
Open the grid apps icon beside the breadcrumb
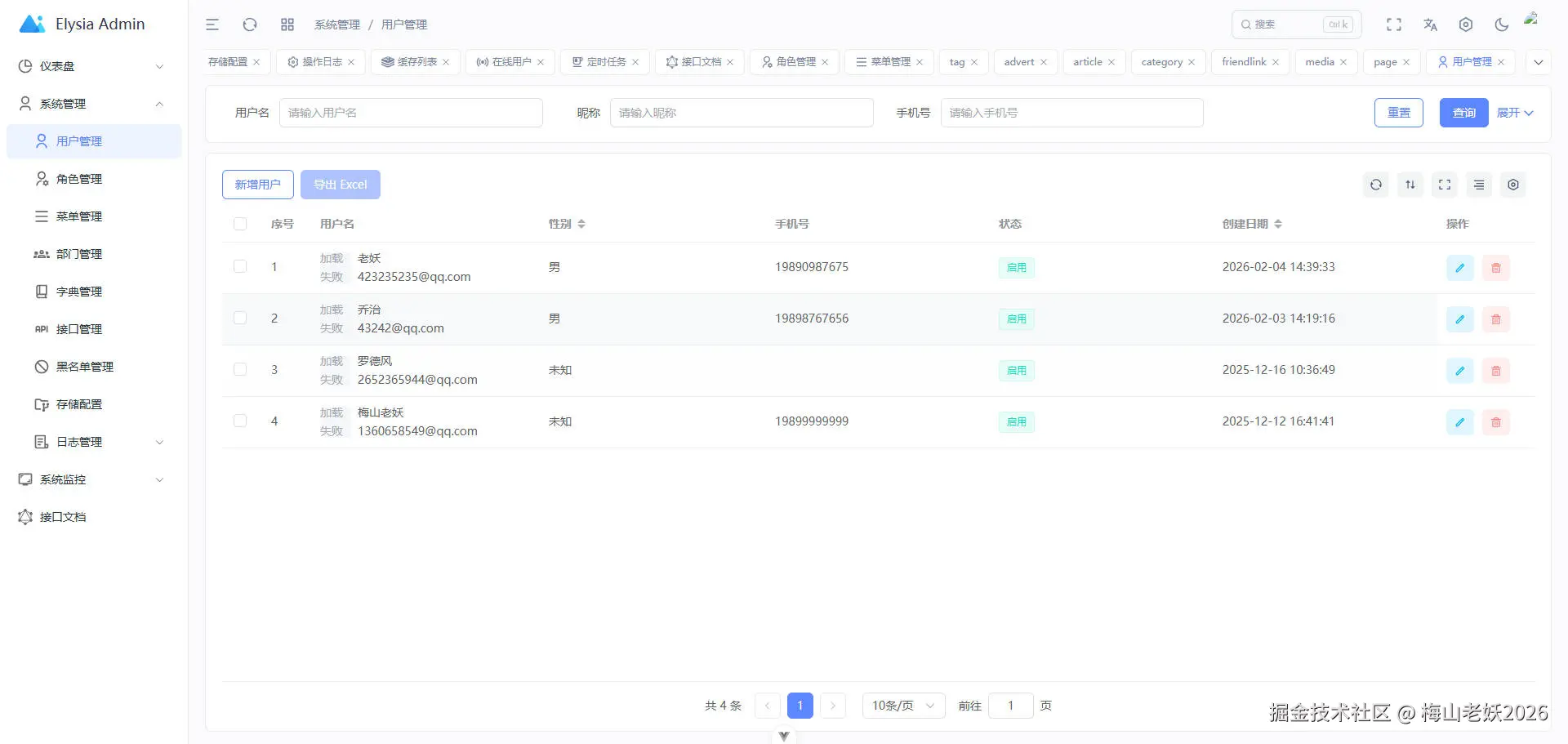click(287, 25)
